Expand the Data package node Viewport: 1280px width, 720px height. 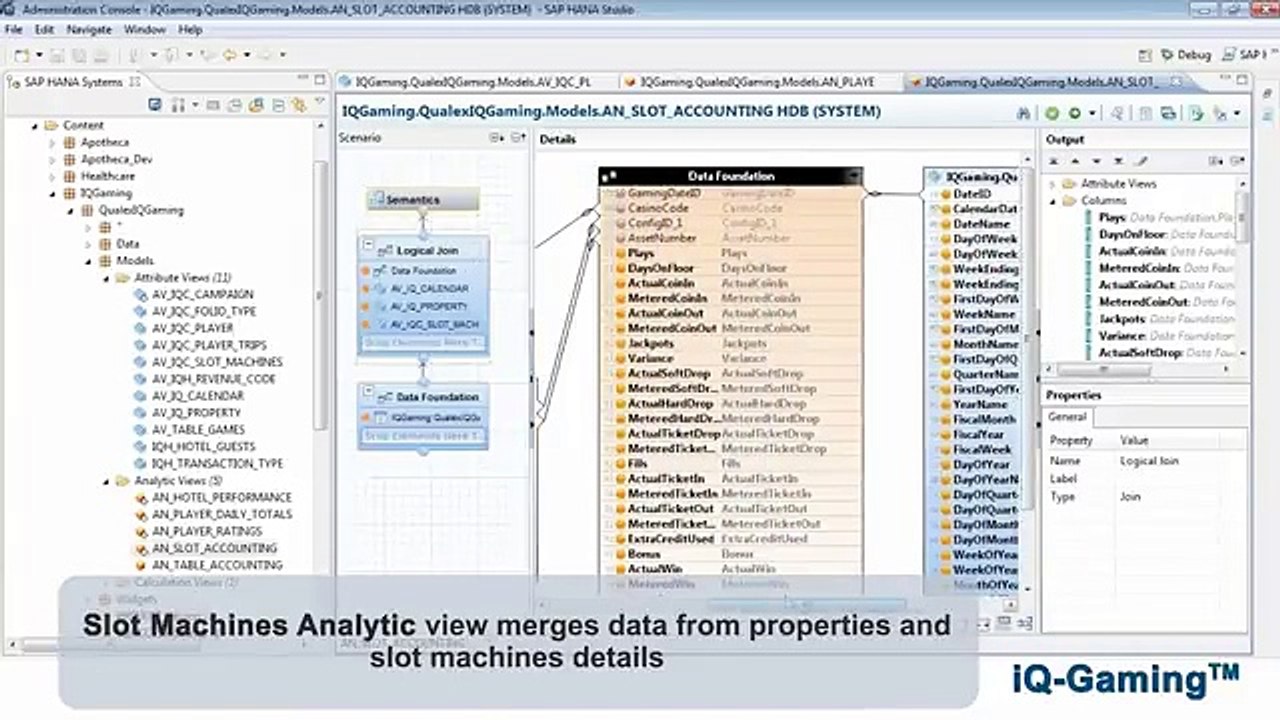[x=87, y=244]
